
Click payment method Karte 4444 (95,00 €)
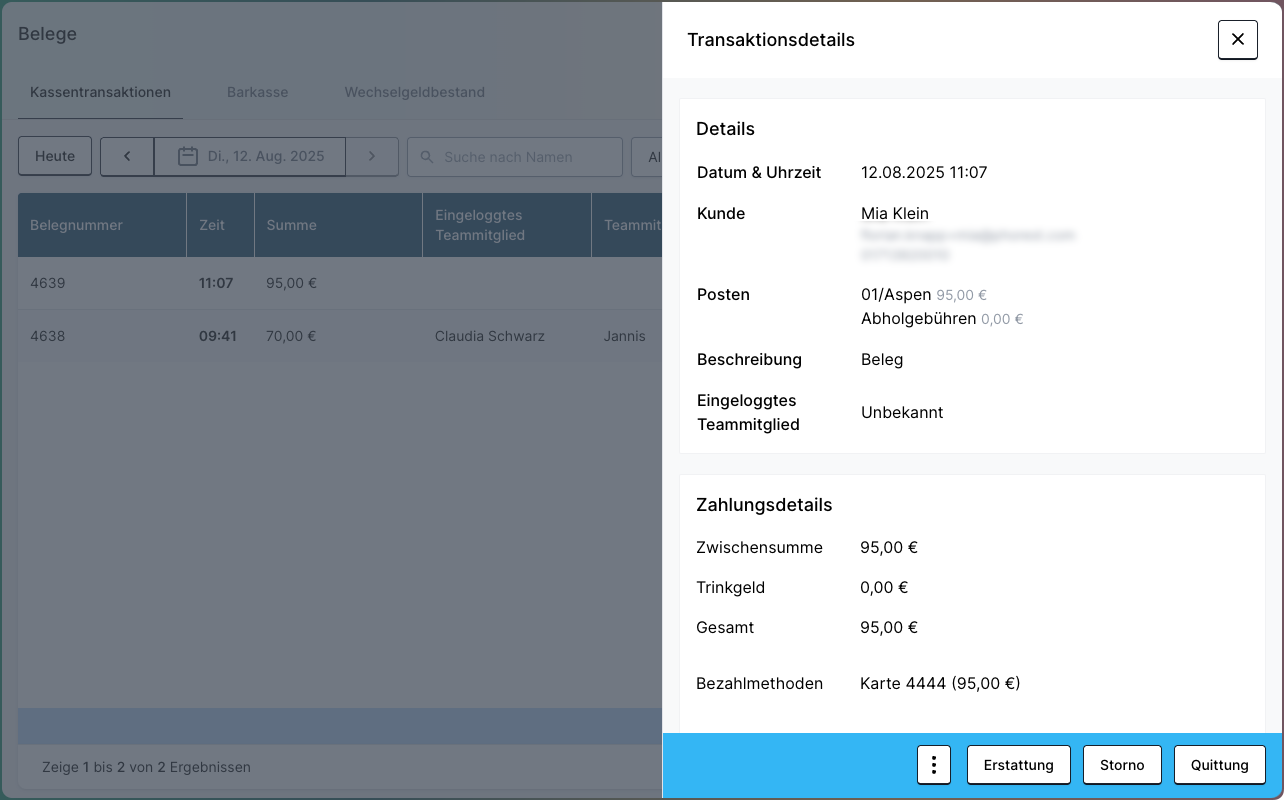point(940,684)
